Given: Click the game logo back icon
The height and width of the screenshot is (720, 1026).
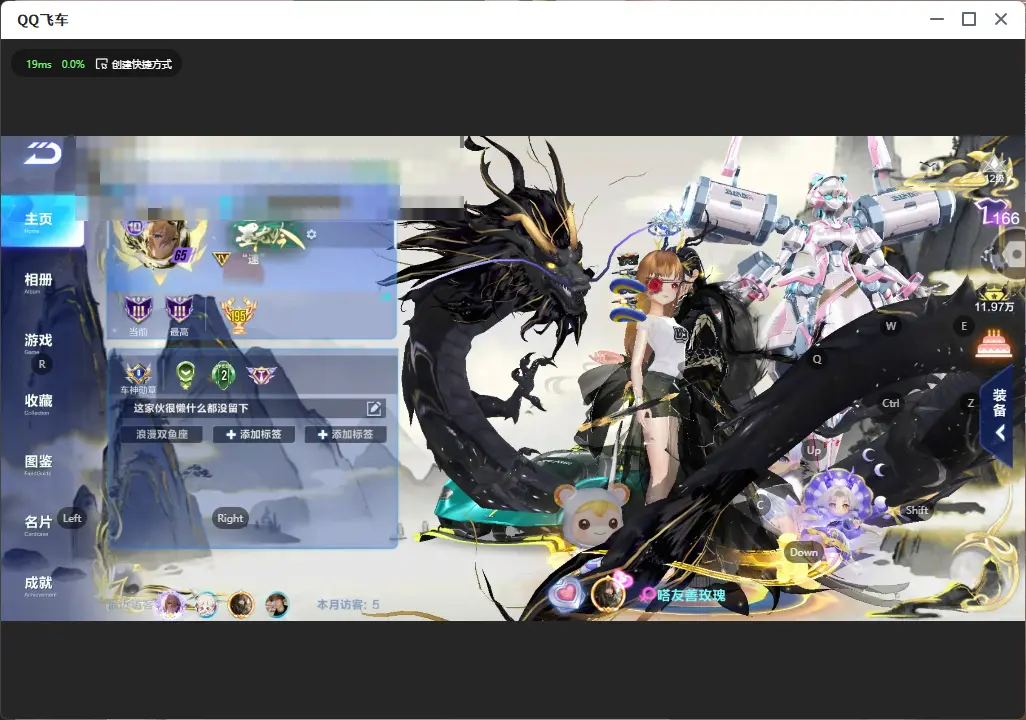Looking at the screenshot, I should (43, 152).
